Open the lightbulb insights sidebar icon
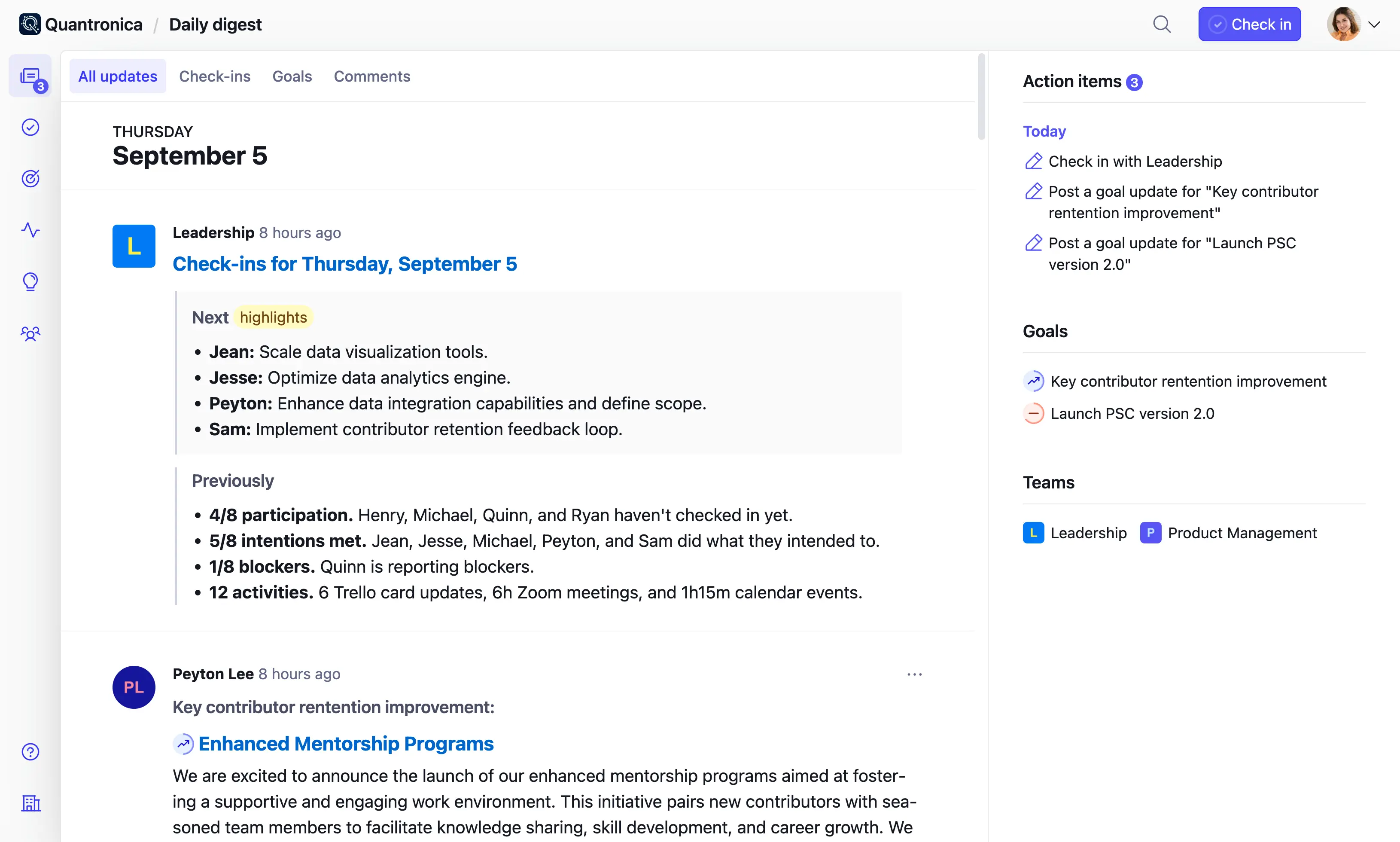The image size is (1400, 842). 30,281
